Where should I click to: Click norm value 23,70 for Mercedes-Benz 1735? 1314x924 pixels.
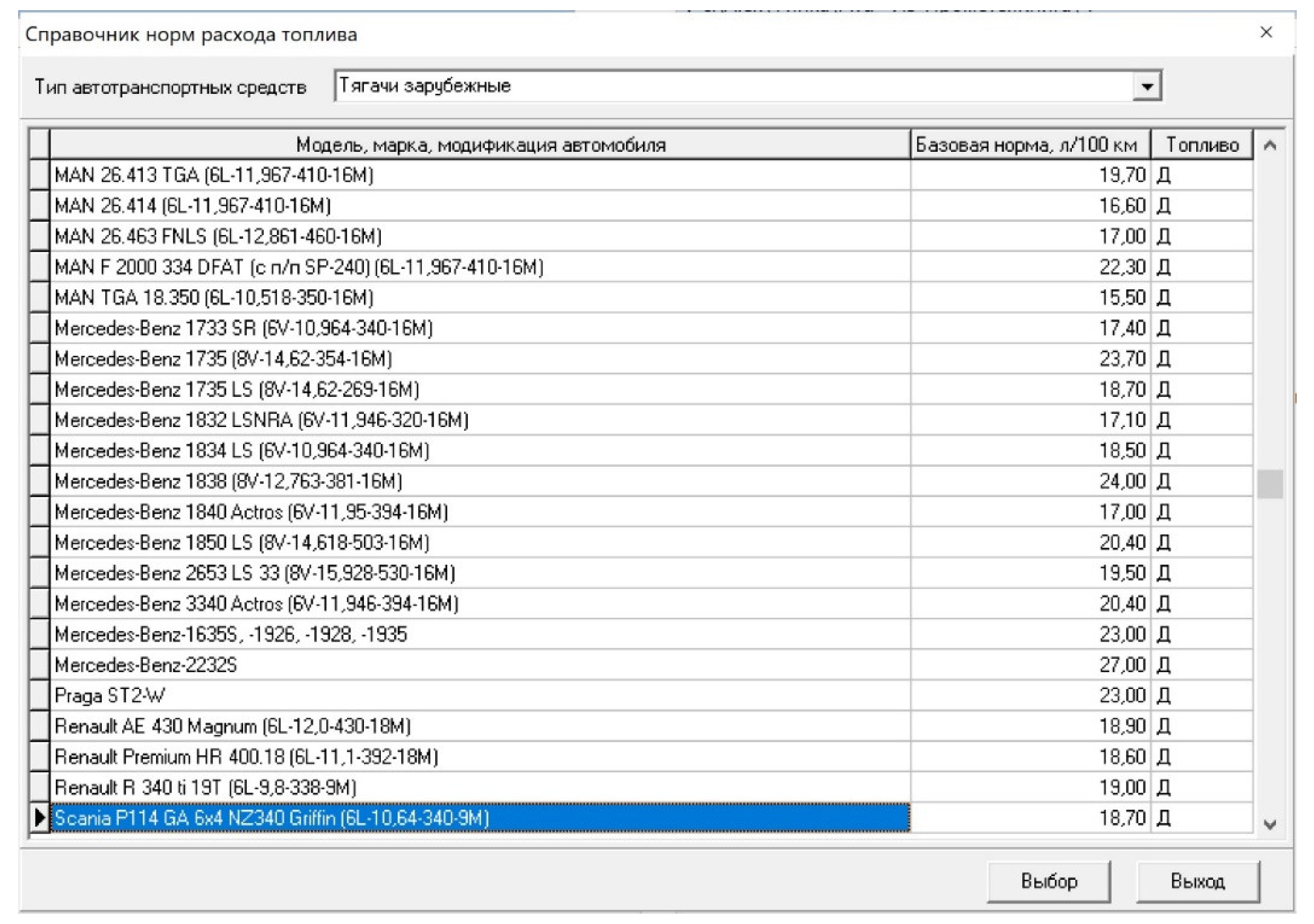pyautogui.click(x=1031, y=359)
